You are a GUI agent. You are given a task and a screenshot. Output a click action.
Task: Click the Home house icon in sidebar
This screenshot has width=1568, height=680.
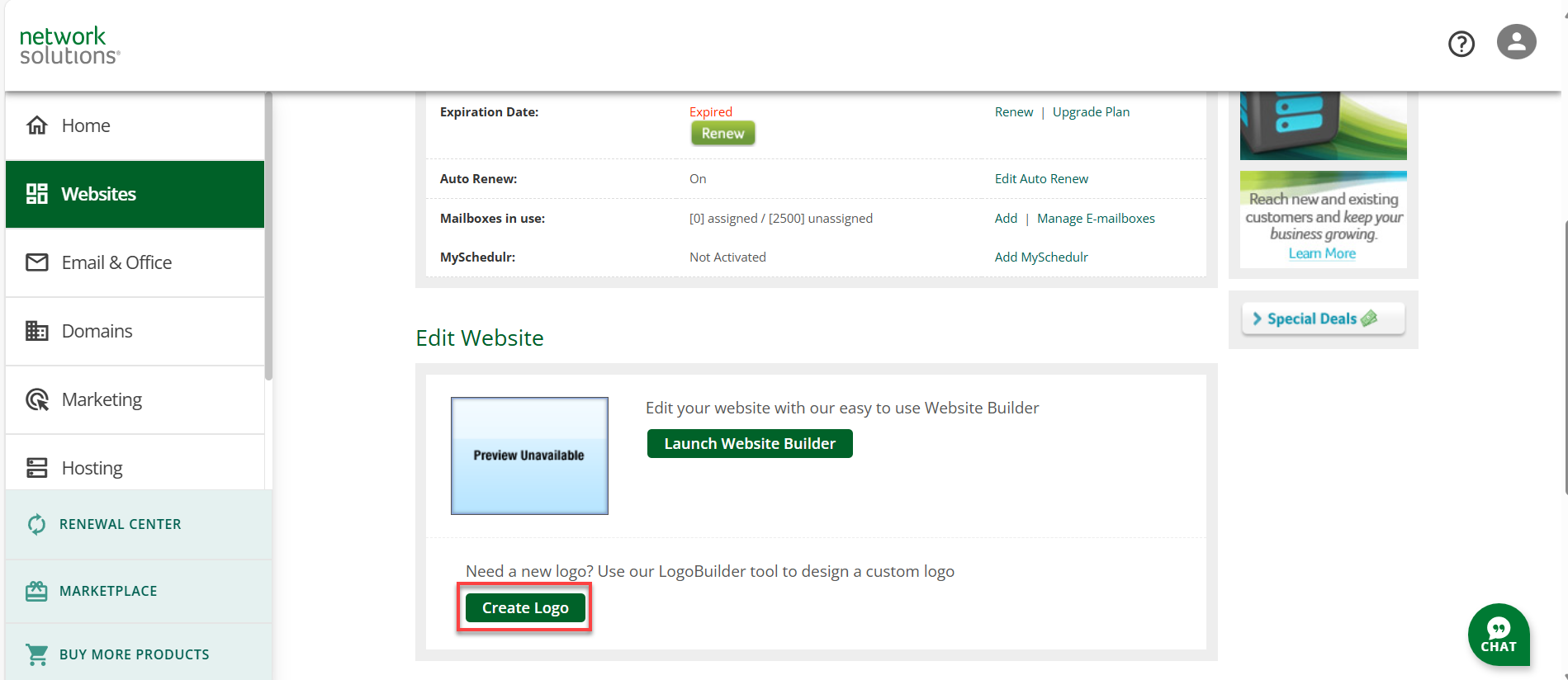37,125
